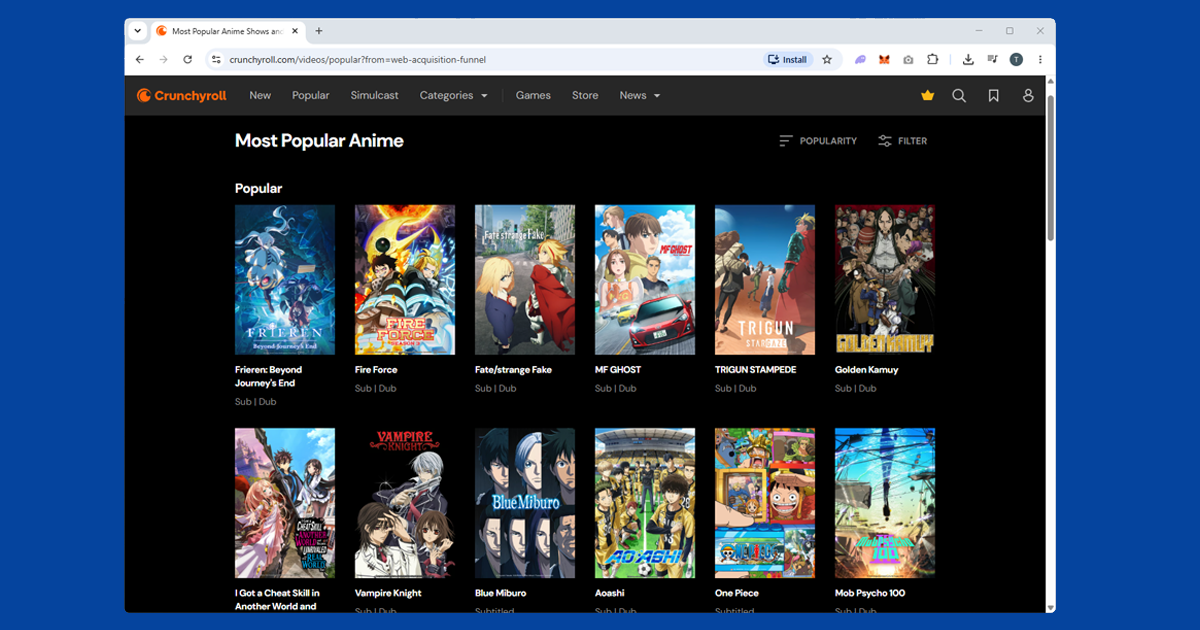Open the One Piece title text
The width and height of the screenshot is (1200, 630).
736,593
